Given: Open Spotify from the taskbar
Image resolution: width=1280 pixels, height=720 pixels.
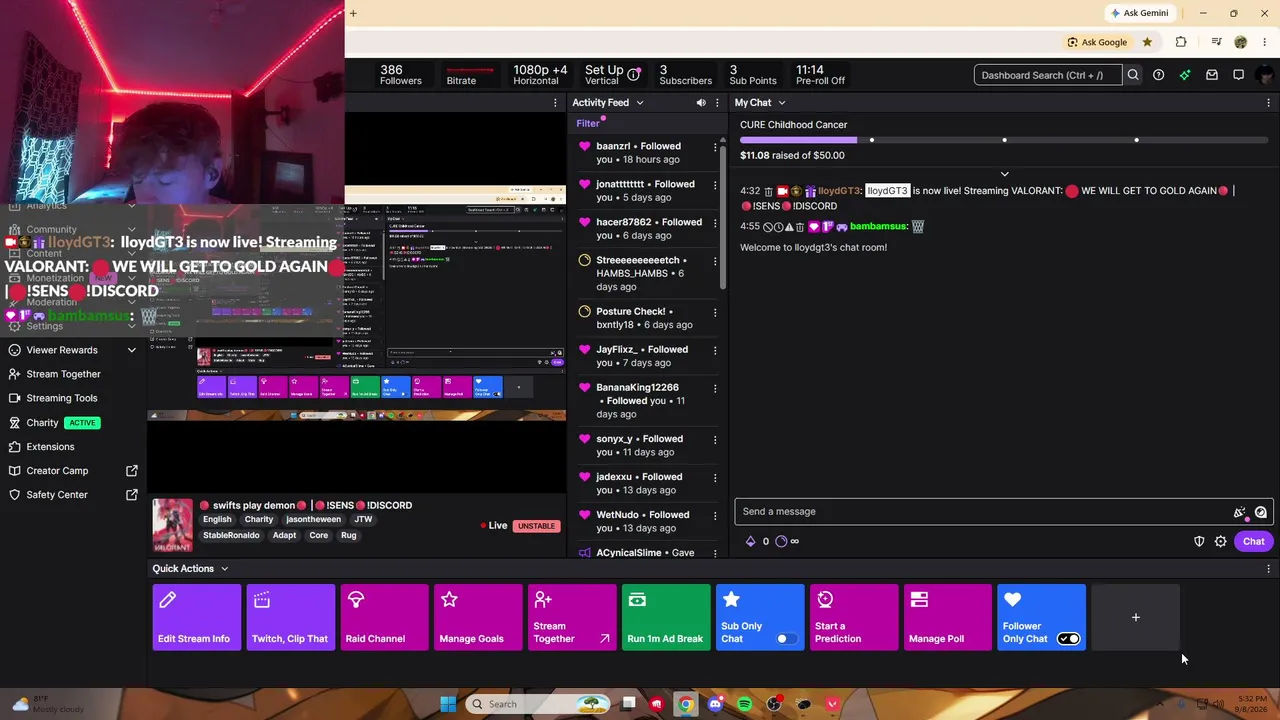Looking at the screenshot, I should 745,704.
